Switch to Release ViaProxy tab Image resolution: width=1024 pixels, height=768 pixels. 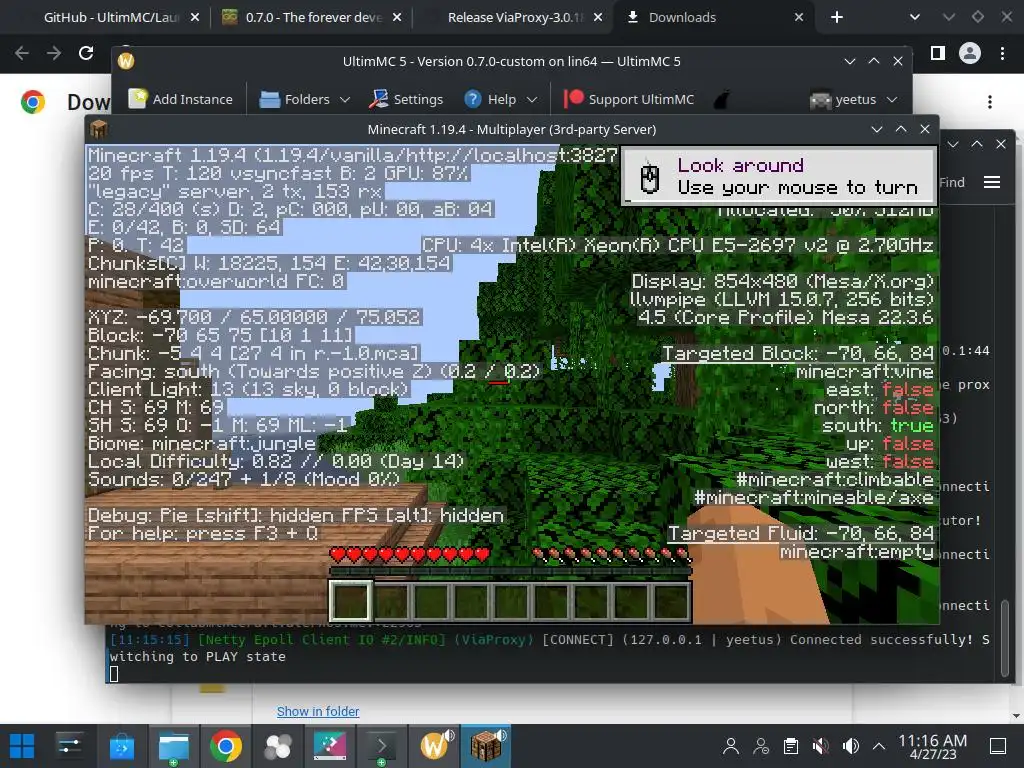point(515,18)
